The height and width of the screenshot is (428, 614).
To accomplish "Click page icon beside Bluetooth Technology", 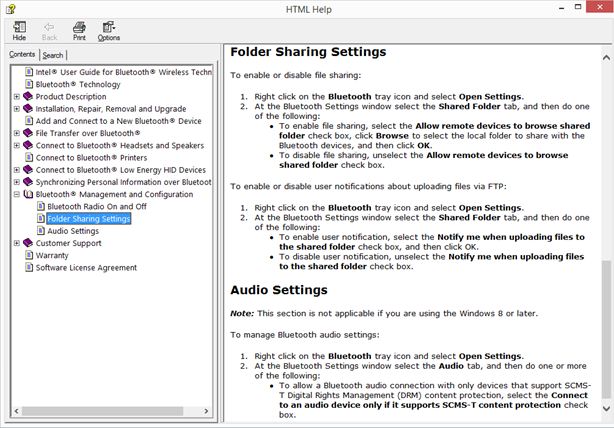I will pyautogui.click(x=29, y=84).
